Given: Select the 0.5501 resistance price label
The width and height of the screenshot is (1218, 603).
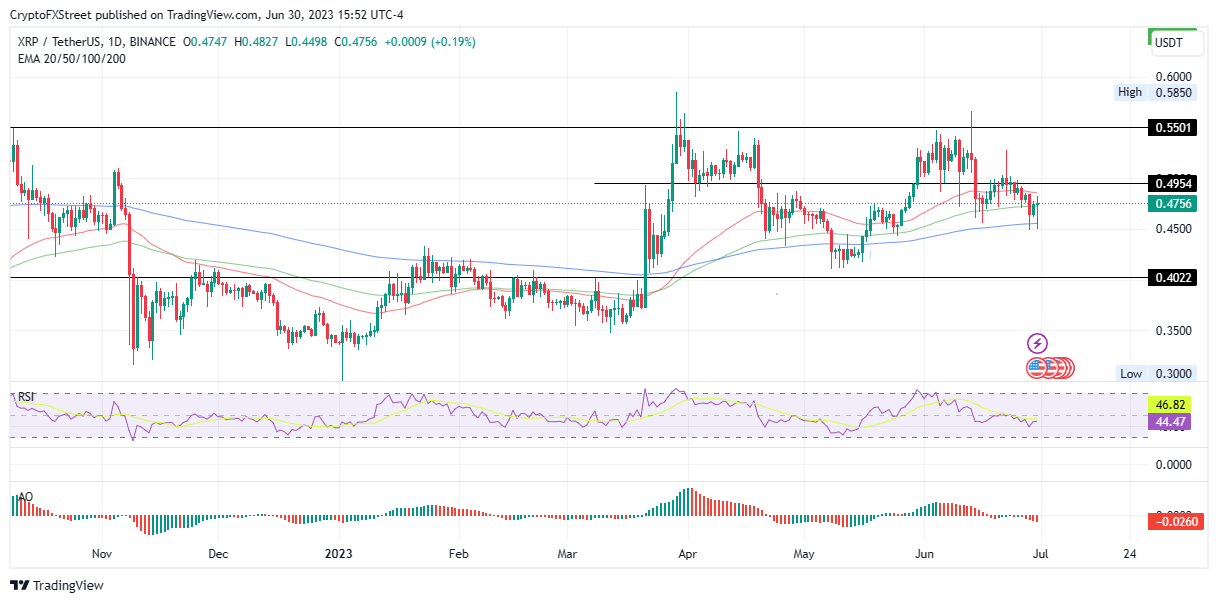Looking at the screenshot, I should [1173, 129].
